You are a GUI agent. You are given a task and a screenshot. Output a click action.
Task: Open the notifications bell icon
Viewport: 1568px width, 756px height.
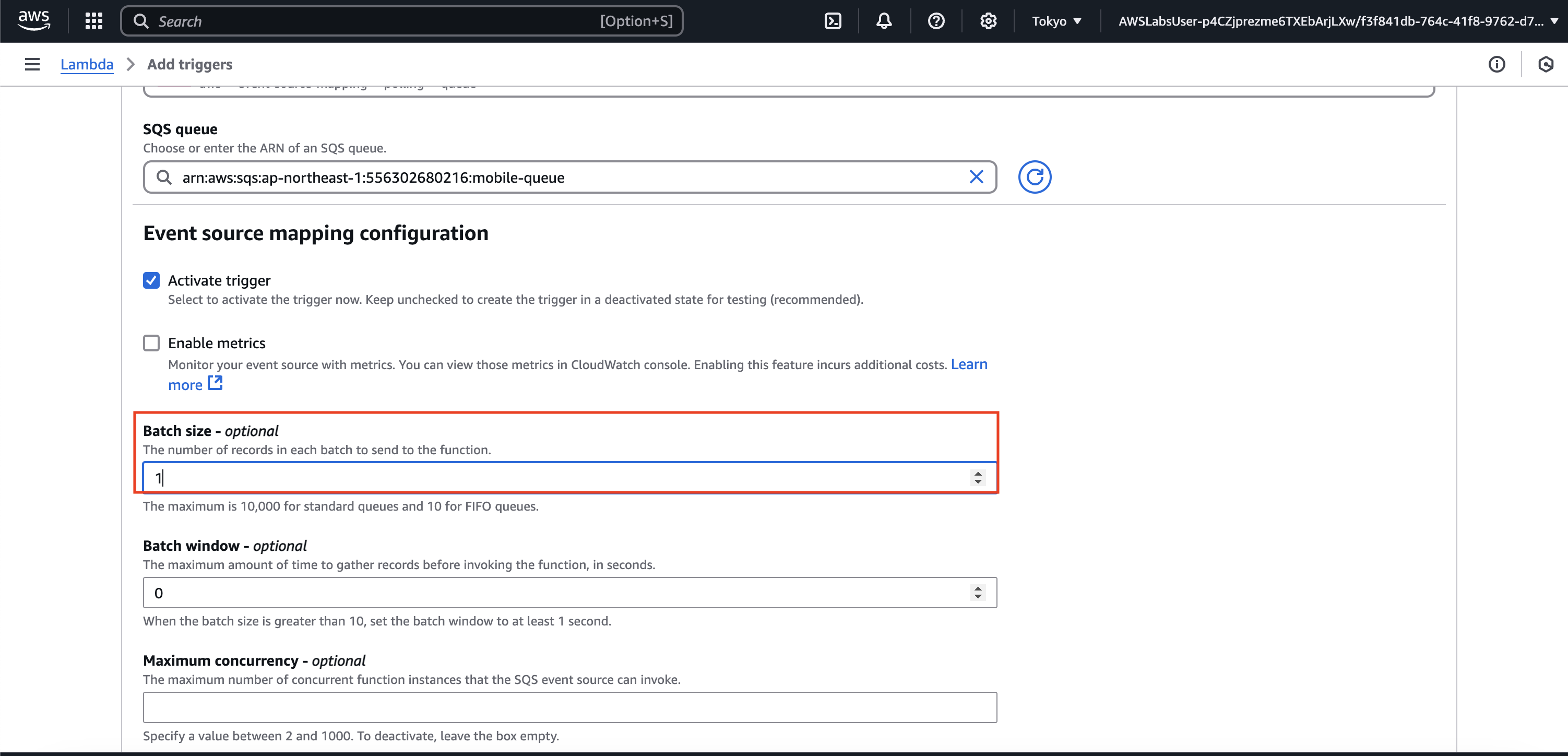click(x=884, y=21)
